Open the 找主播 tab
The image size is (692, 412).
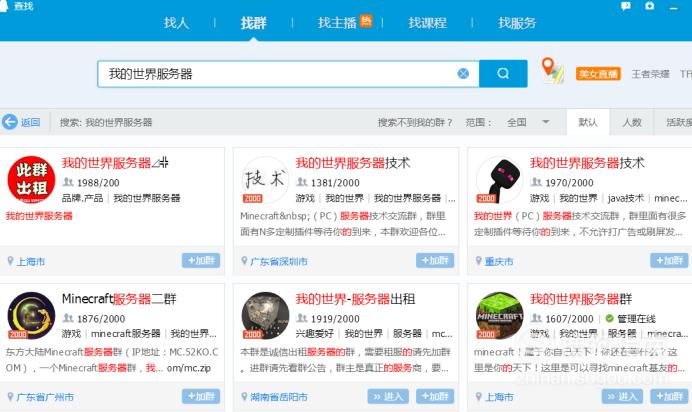click(x=337, y=22)
